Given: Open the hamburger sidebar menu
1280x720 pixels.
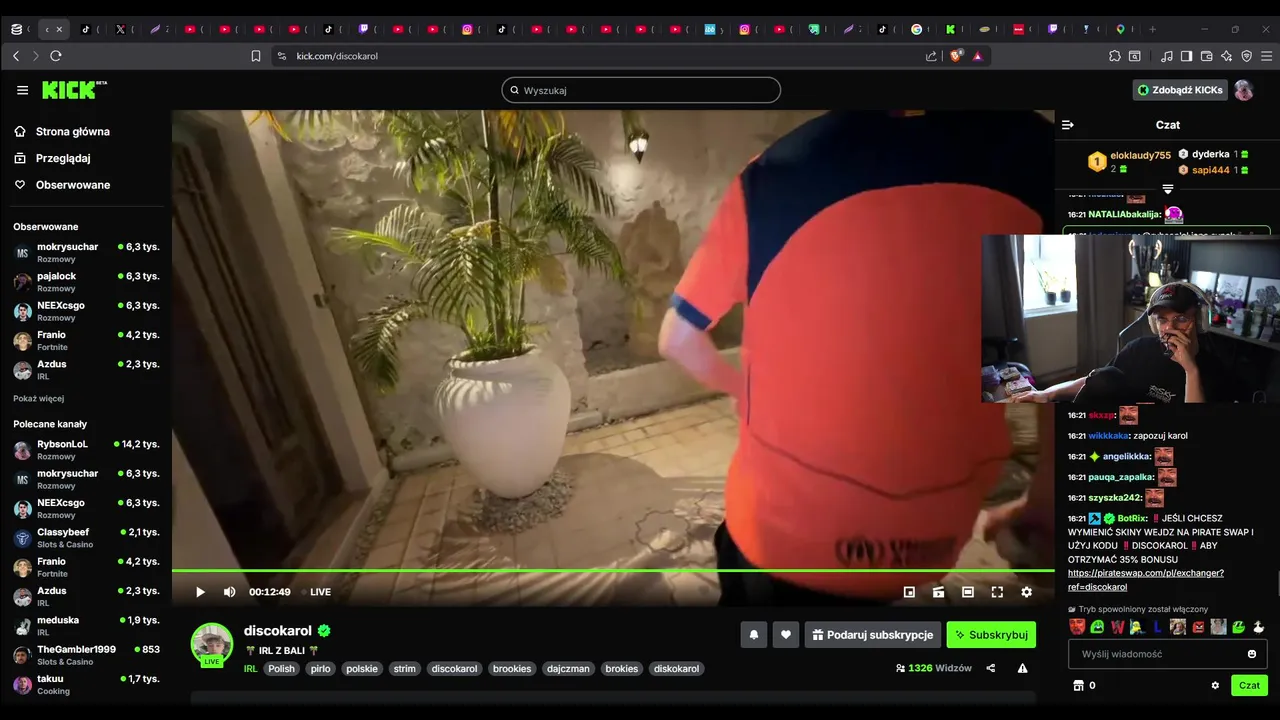Looking at the screenshot, I should (x=22, y=90).
